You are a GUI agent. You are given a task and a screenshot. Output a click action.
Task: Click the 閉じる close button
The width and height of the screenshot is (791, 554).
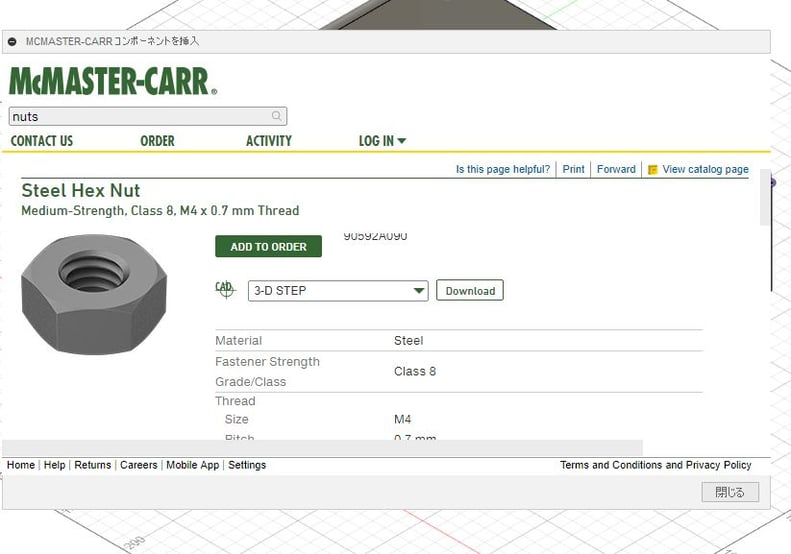tap(730, 492)
